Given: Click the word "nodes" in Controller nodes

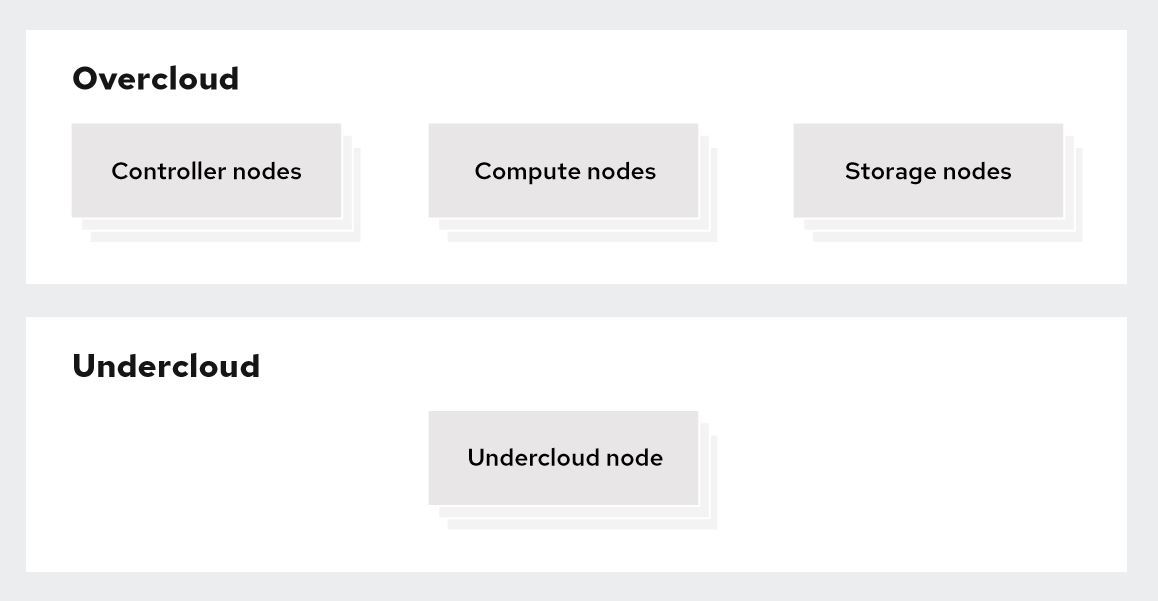Looking at the screenshot, I should coord(267,171).
